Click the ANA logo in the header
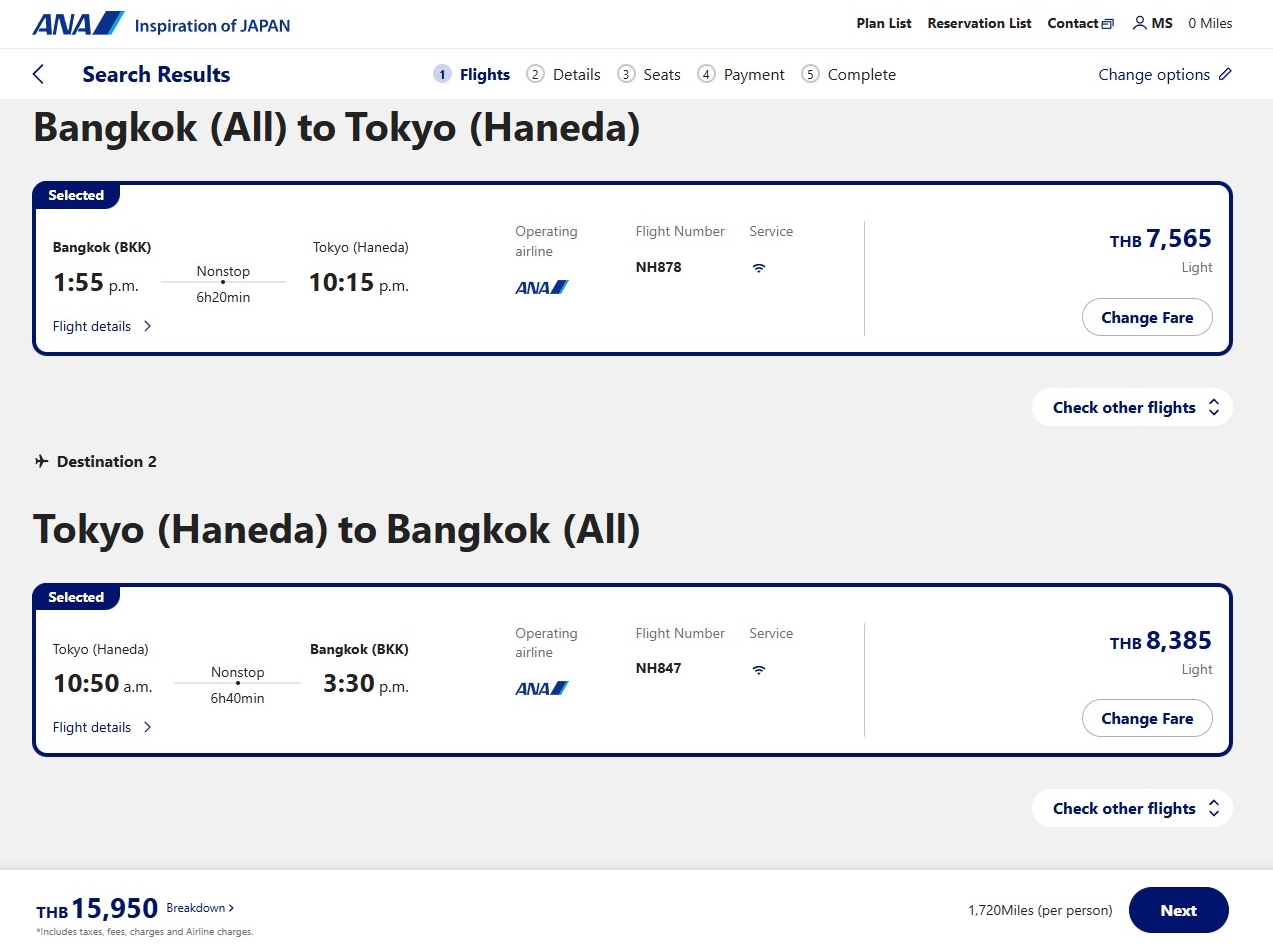 [x=78, y=23]
